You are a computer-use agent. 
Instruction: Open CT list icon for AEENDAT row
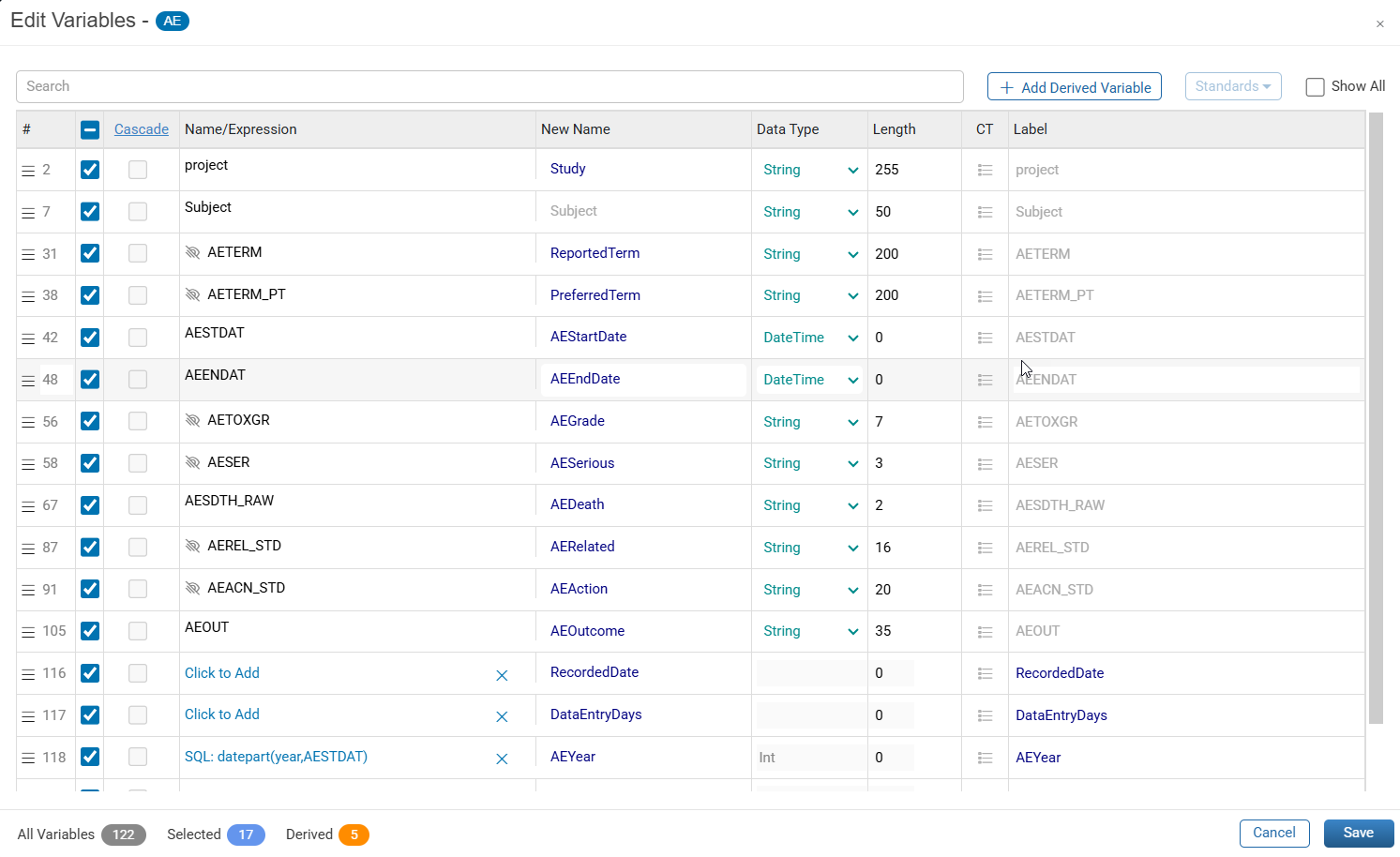[x=985, y=380]
